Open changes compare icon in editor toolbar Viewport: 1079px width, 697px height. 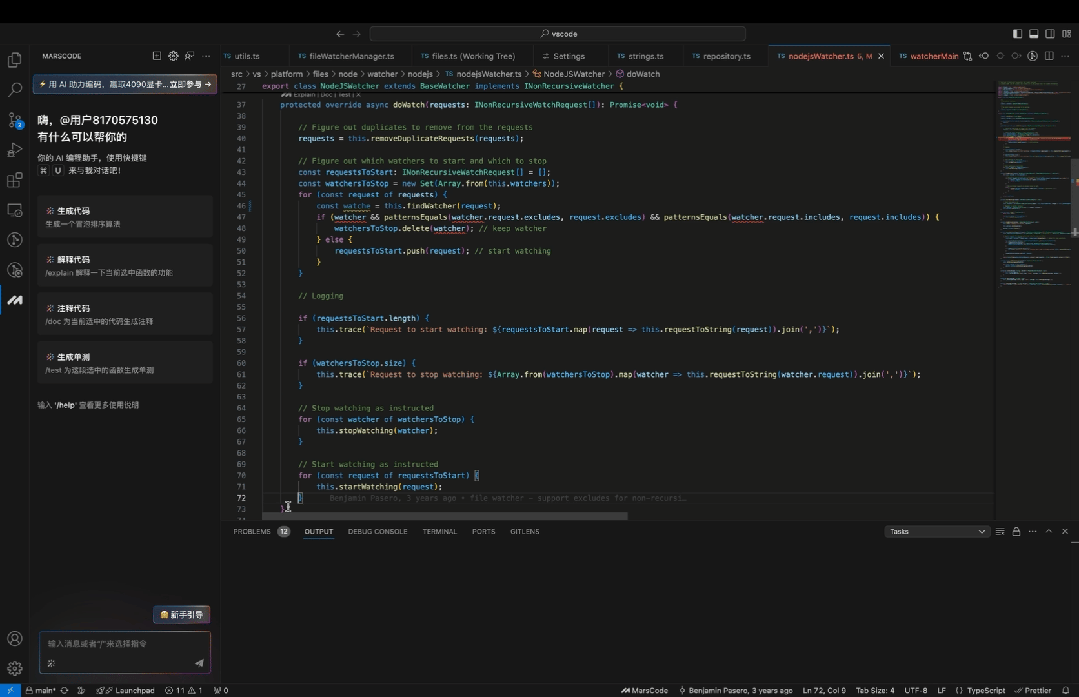968,56
